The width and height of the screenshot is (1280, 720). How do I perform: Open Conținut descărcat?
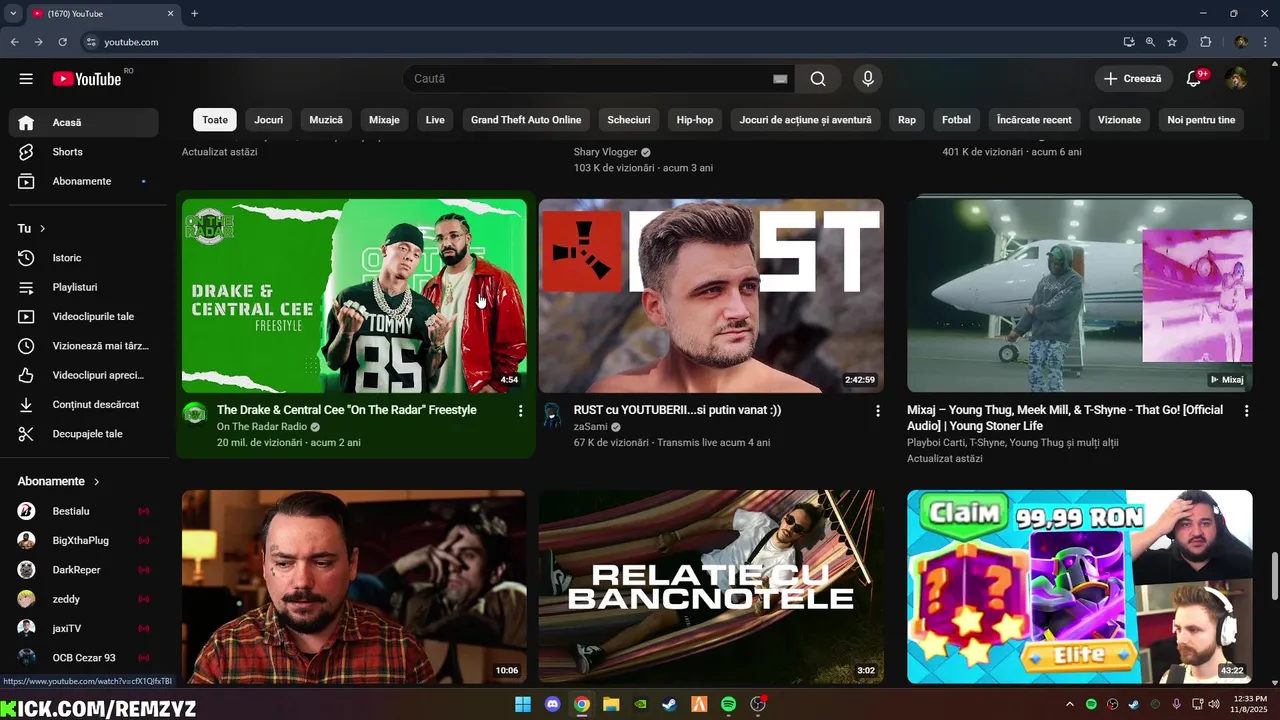84,405
